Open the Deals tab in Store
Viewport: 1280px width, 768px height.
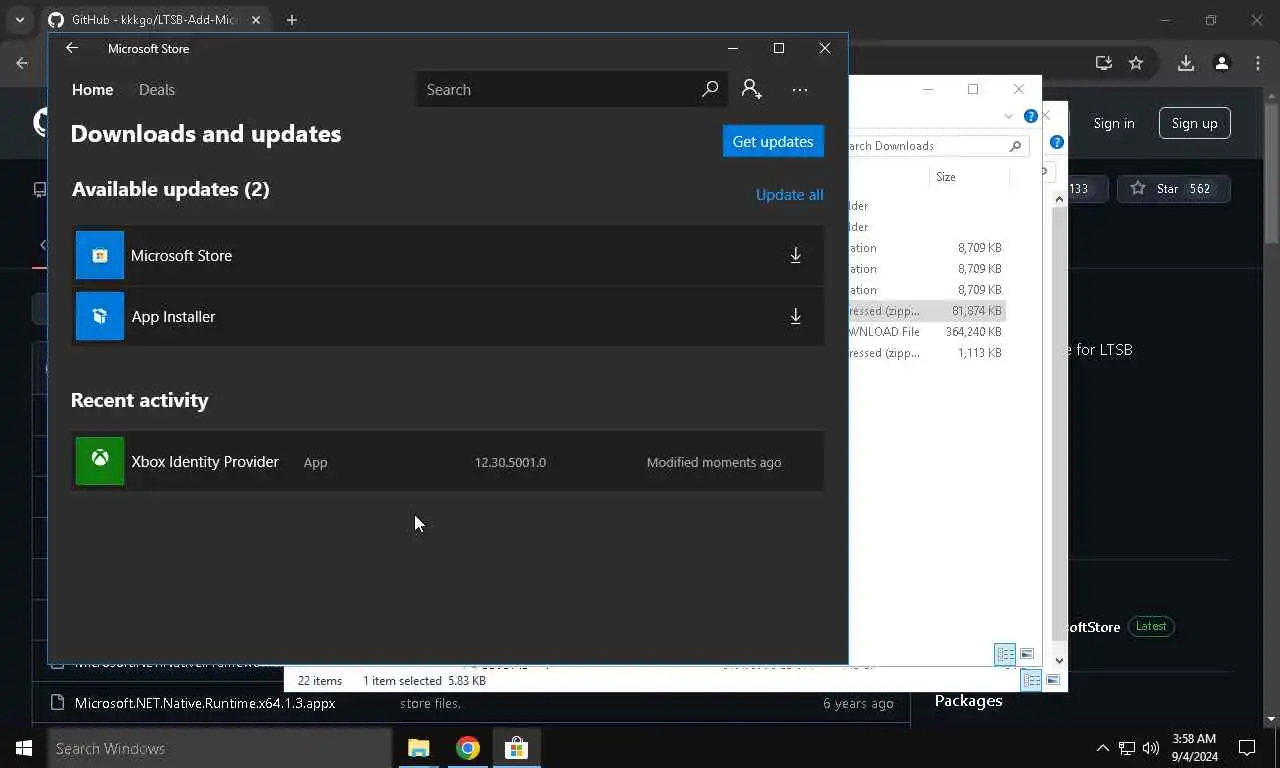(x=157, y=90)
